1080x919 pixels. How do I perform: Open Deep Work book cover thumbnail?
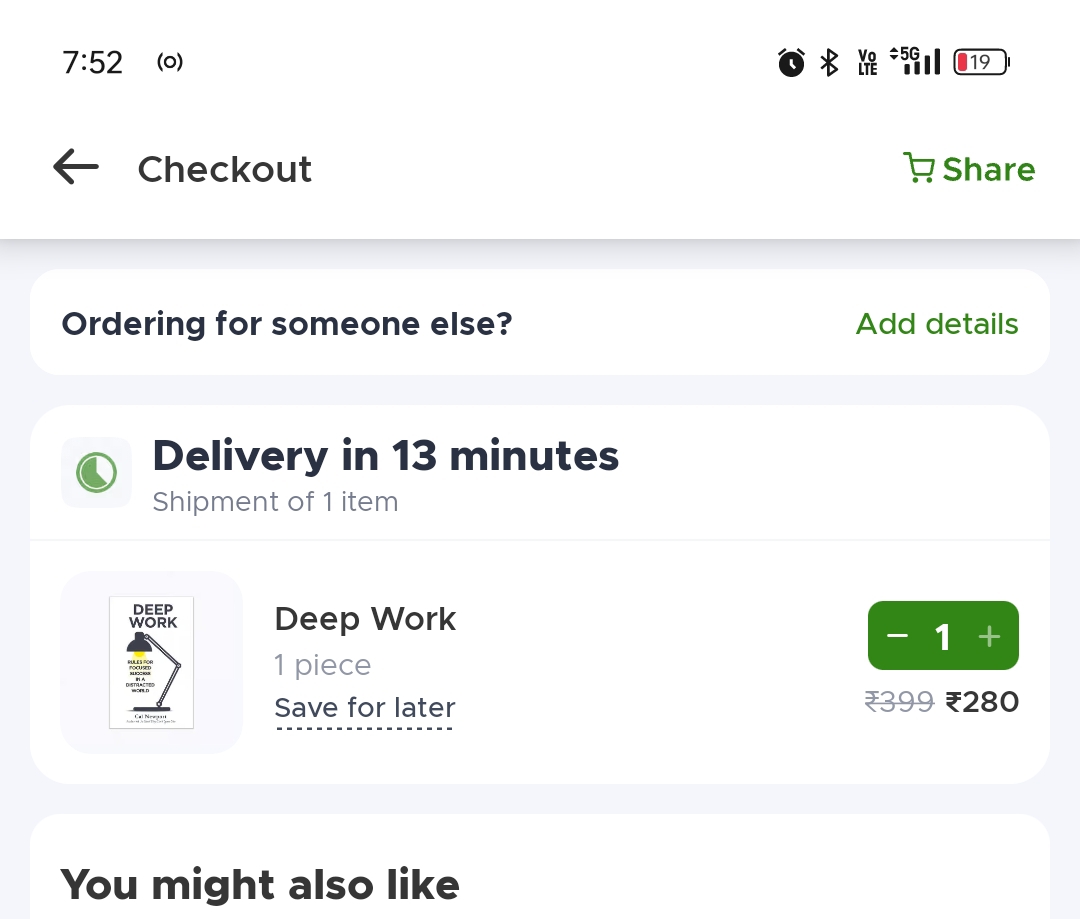pyautogui.click(x=151, y=662)
